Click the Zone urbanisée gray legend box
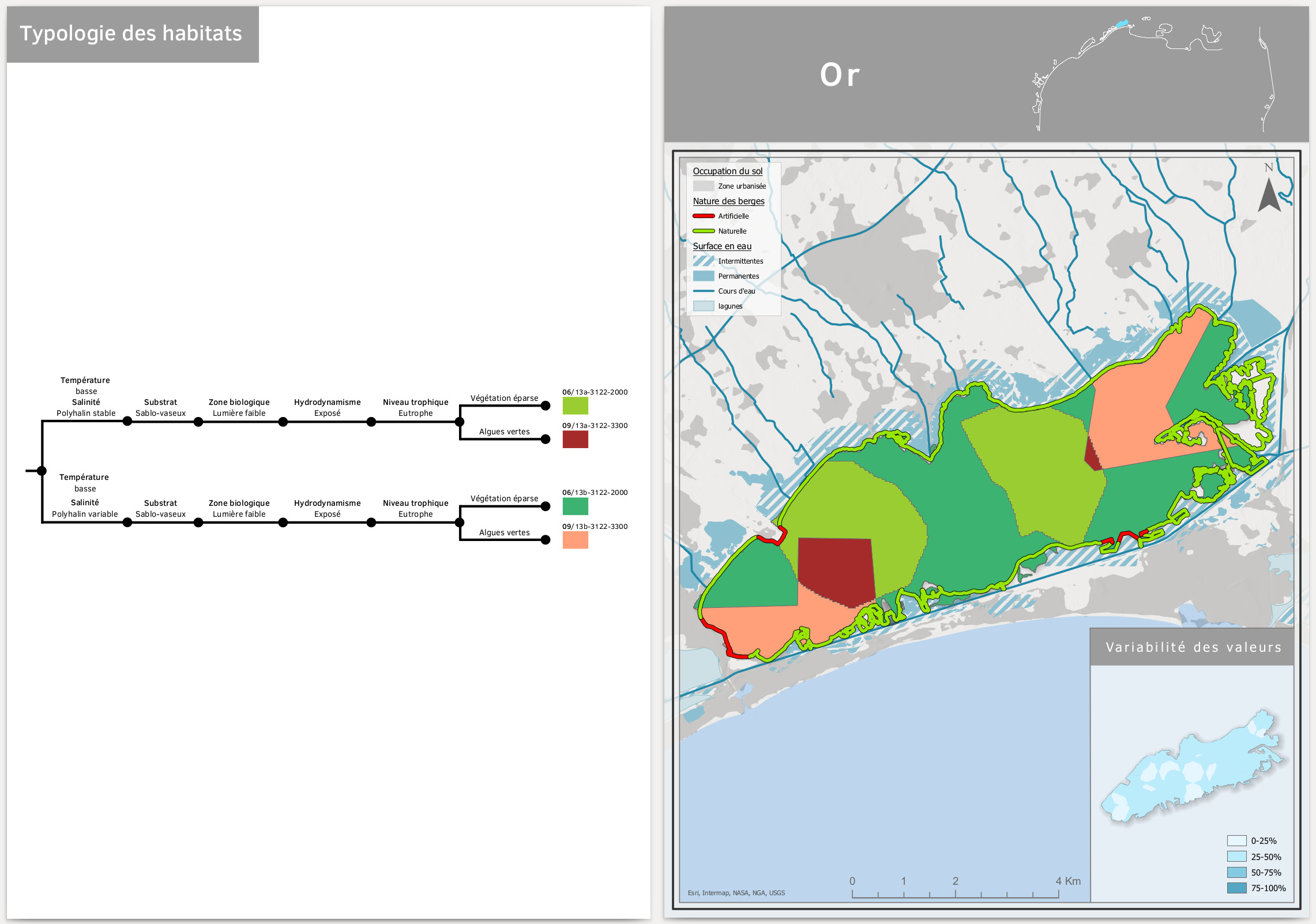 pyautogui.click(x=704, y=186)
